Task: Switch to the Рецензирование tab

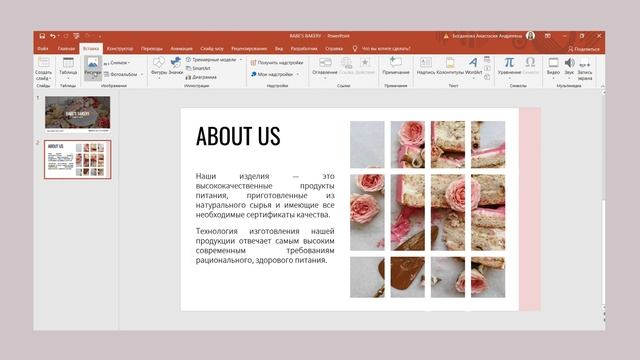Action: click(x=249, y=49)
